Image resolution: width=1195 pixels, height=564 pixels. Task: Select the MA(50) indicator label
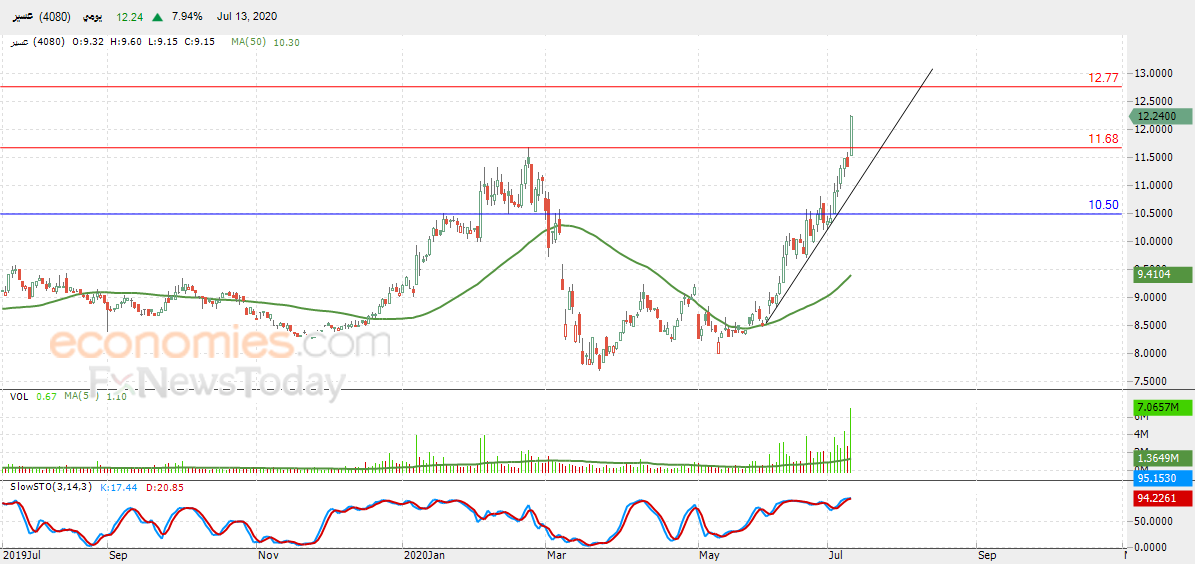point(249,43)
